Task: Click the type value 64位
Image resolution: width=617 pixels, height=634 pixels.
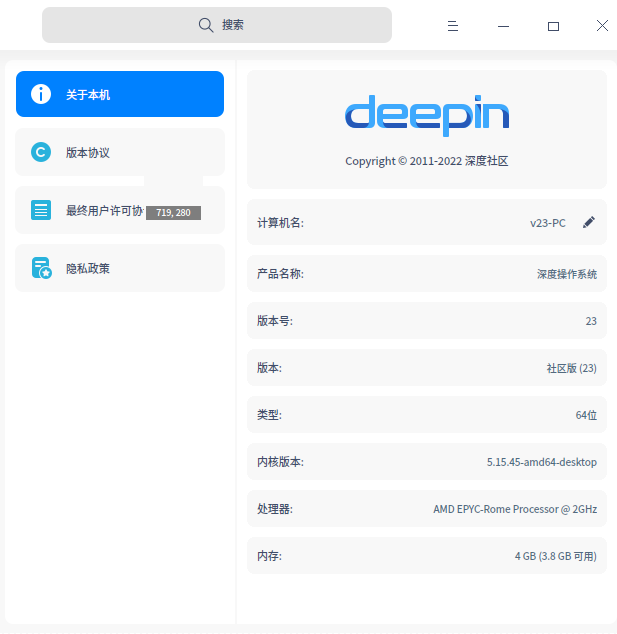Action: click(x=586, y=415)
